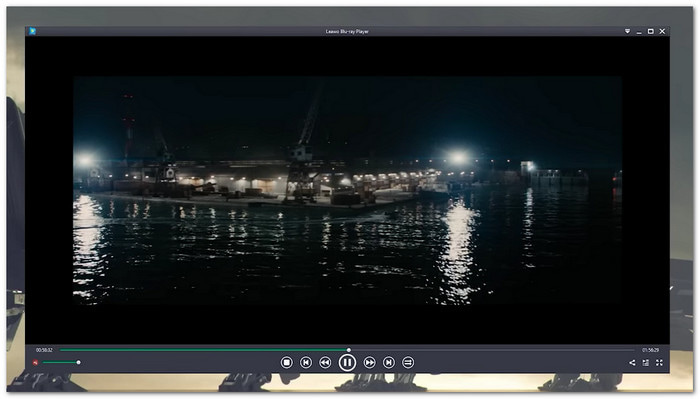Mute the audio via speaker icon
Image resolution: width=700 pixels, height=399 pixels.
coord(35,362)
